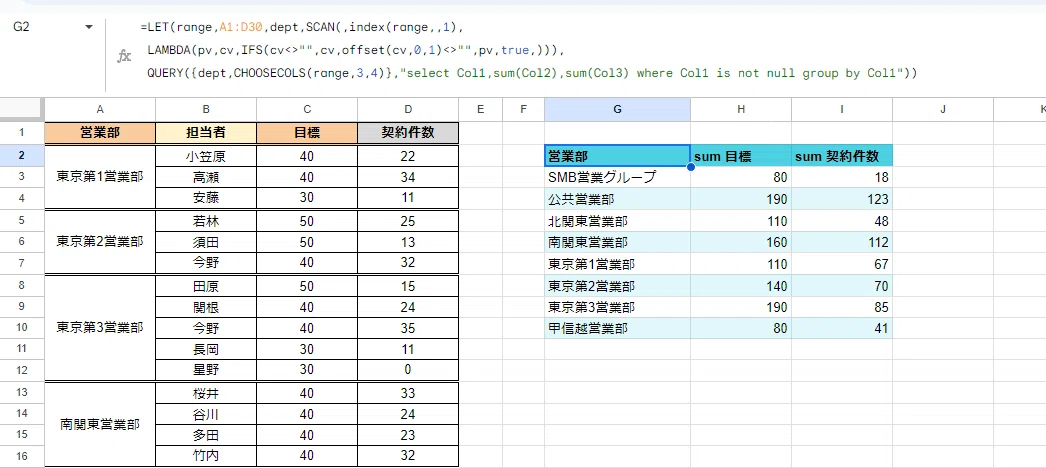This screenshot has width=1046, height=468.
Task: Select column H header
Action: (x=741, y=110)
